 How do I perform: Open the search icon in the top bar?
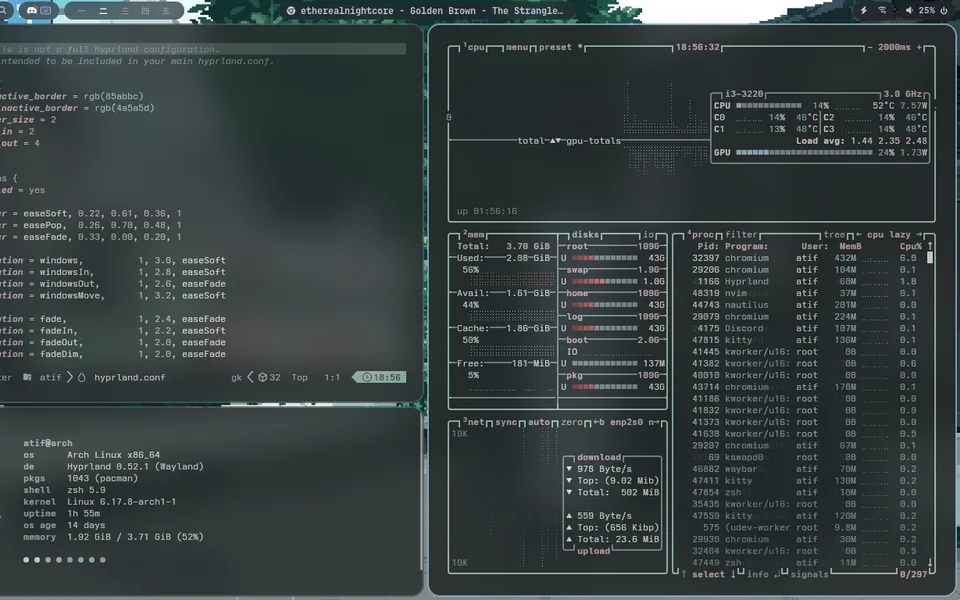pyautogui.click(x=3, y=10)
